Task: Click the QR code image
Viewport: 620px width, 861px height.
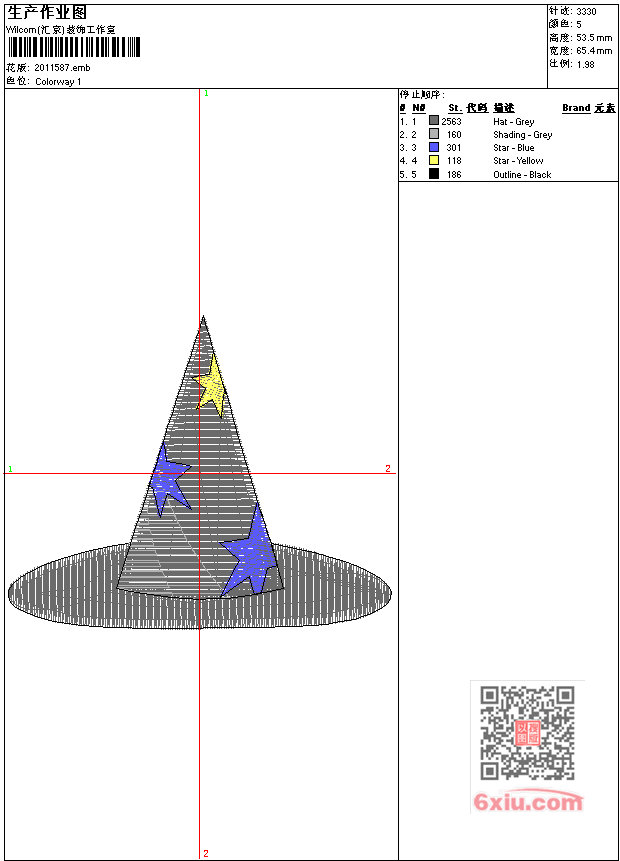Action: click(527, 733)
